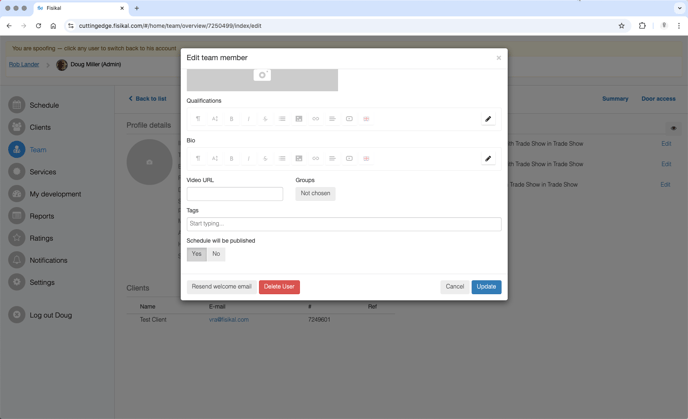Viewport: 688px width, 419px height.
Task: Open the Qualifications font size icon
Action: coord(215,119)
